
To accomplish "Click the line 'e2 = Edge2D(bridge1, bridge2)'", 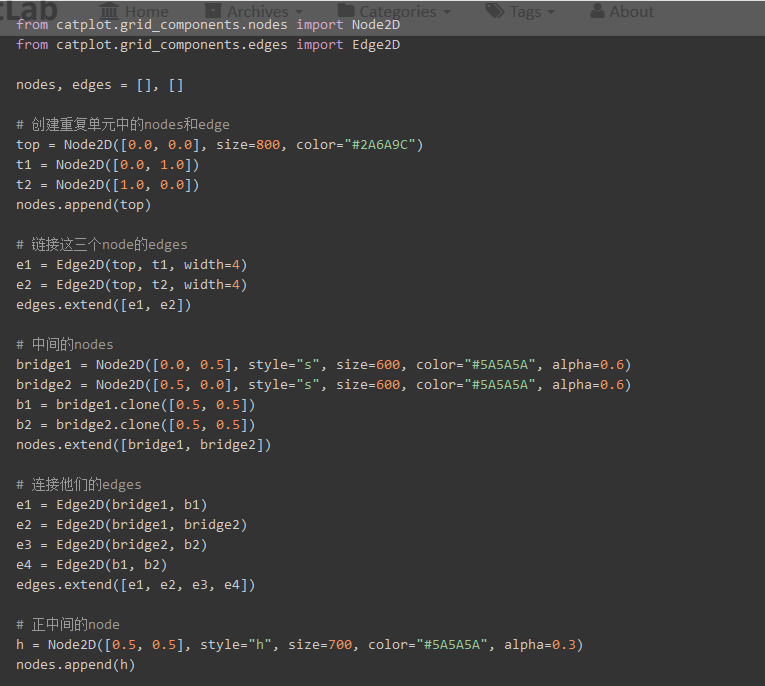I will click(132, 525).
